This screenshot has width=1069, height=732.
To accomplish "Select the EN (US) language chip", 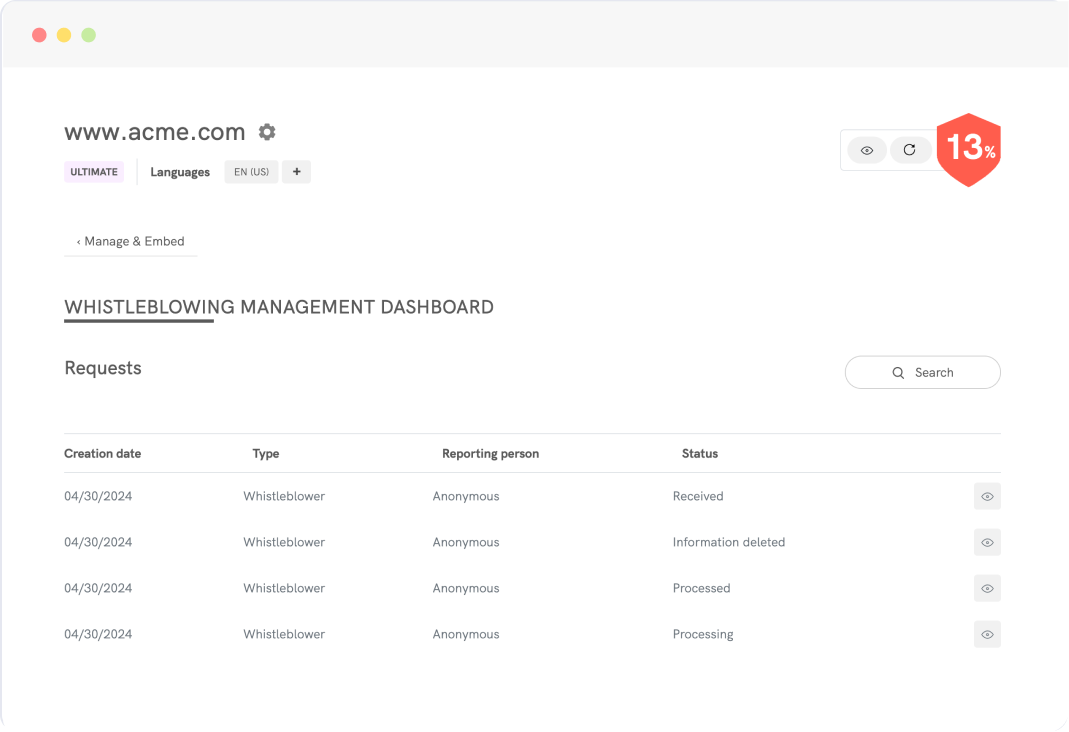I will tap(251, 172).
